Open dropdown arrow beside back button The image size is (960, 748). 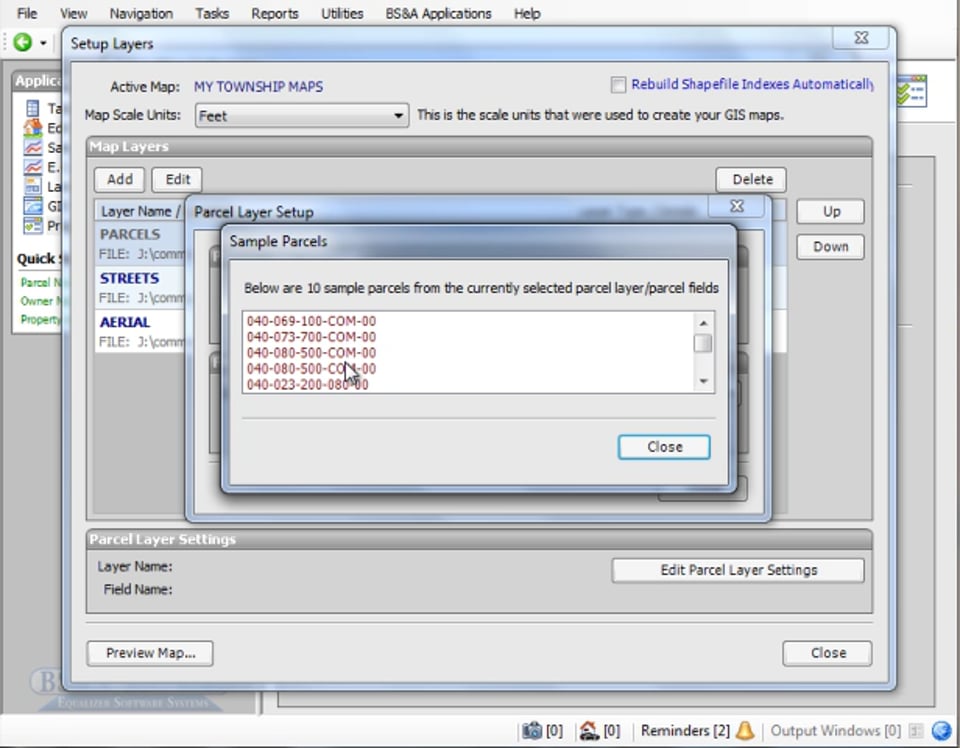(x=43, y=43)
